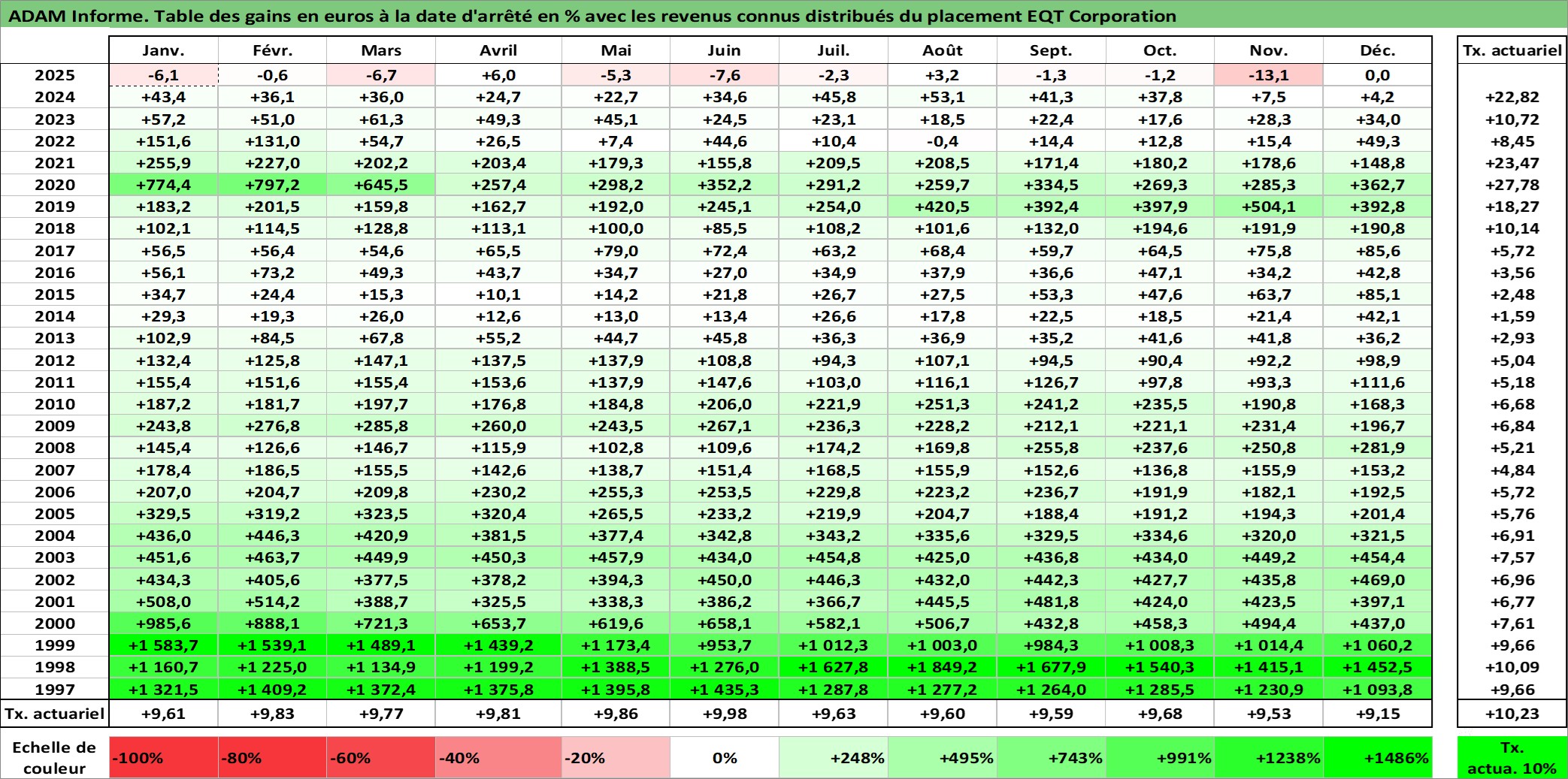Select the Avril column header
Screen dimensions: 1568x779
498,50
